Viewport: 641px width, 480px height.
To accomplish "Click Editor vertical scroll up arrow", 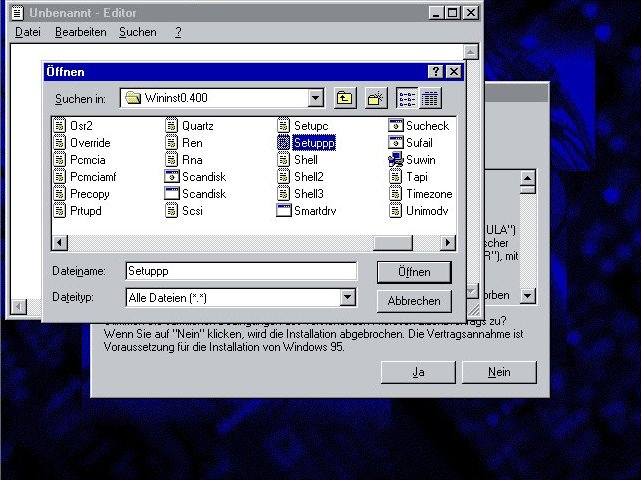I will 471,52.
